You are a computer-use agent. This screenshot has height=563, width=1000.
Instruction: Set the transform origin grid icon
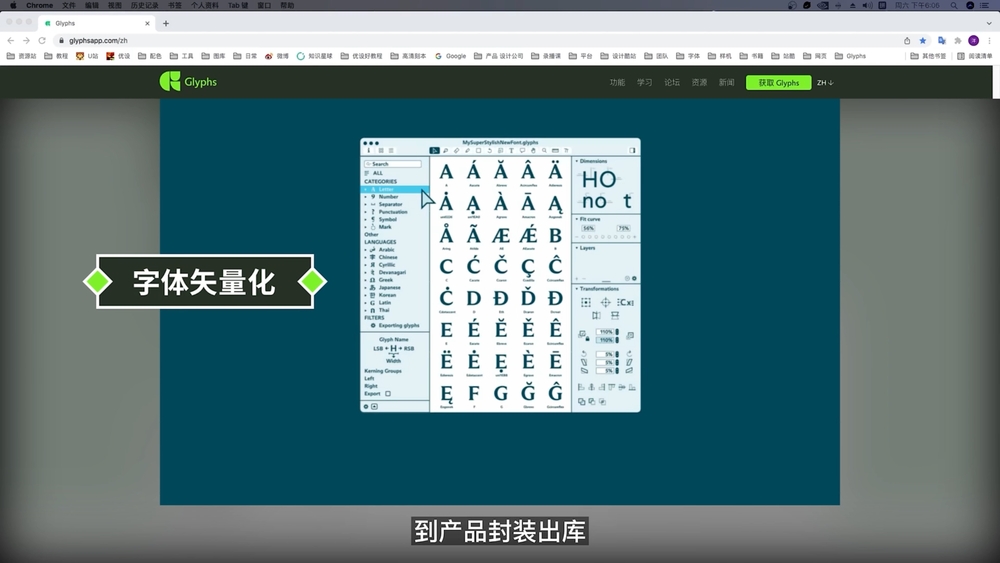tap(586, 302)
